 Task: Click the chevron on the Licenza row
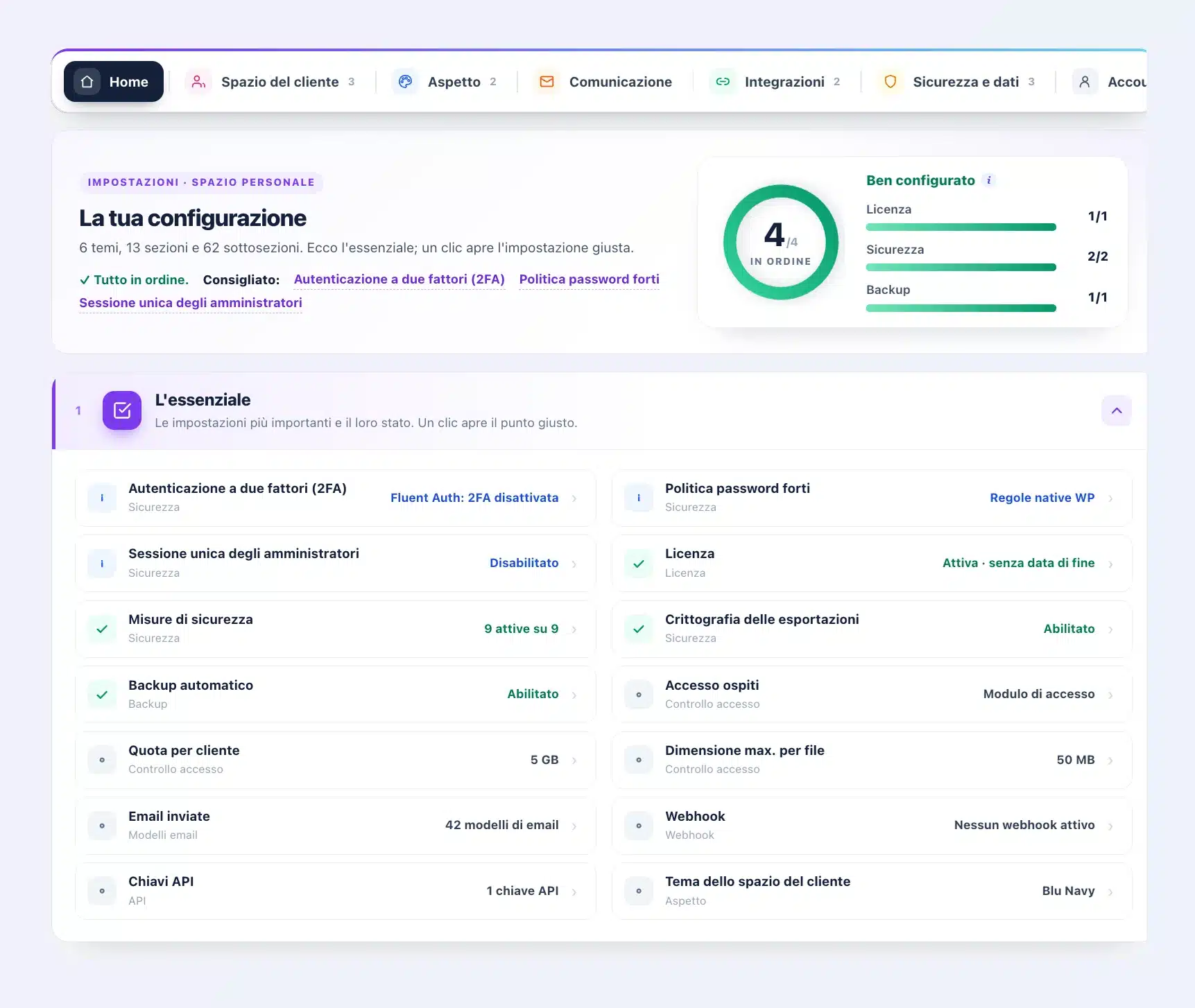pos(1111,564)
